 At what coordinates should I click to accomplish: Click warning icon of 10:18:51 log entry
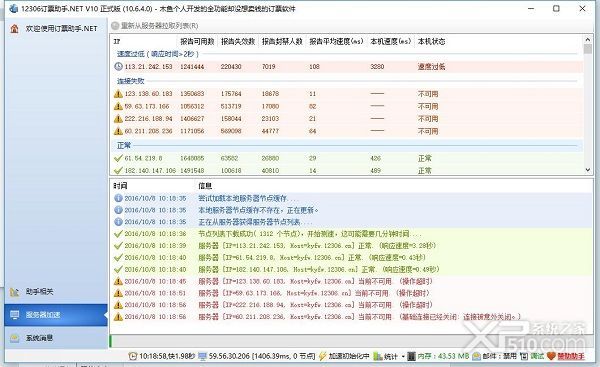click(118, 293)
